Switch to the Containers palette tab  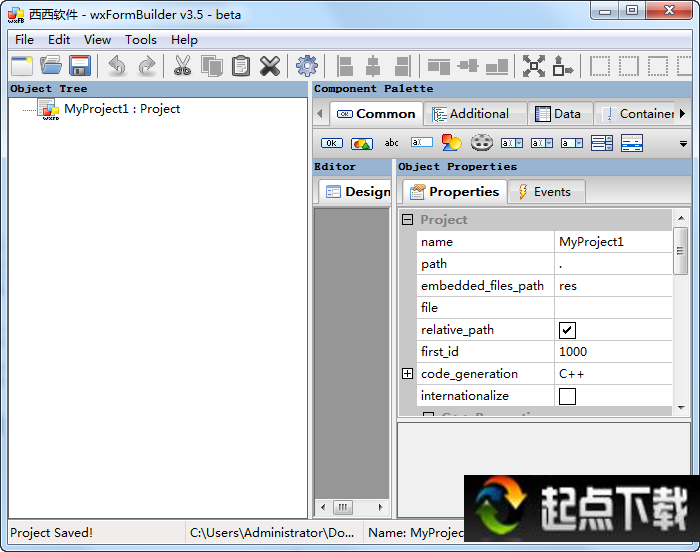pyautogui.click(x=636, y=114)
